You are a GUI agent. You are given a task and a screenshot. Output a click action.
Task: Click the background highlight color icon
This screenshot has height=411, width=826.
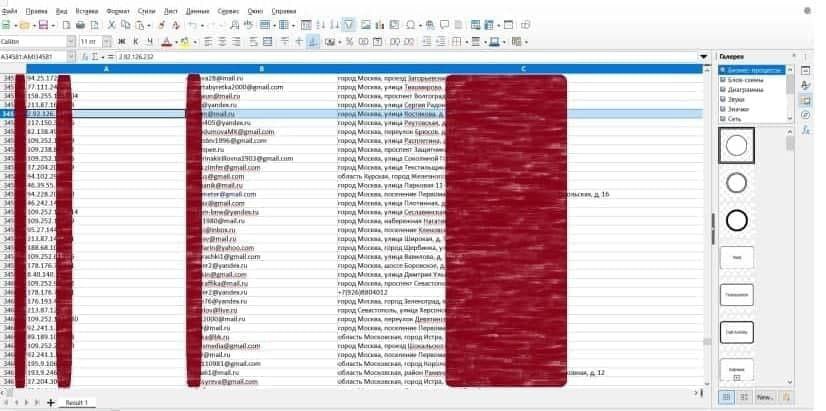tap(185, 42)
